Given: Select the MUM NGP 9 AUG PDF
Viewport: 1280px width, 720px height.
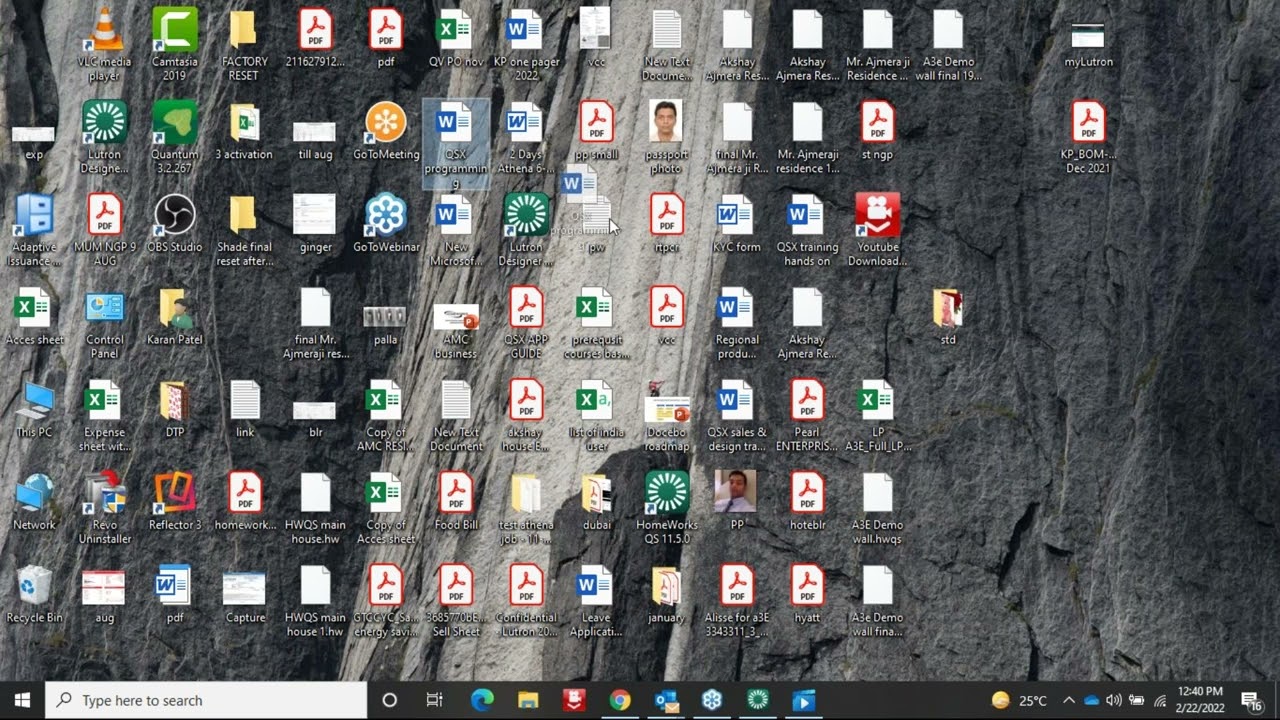Looking at the screenshot, I should coord(104,230).
